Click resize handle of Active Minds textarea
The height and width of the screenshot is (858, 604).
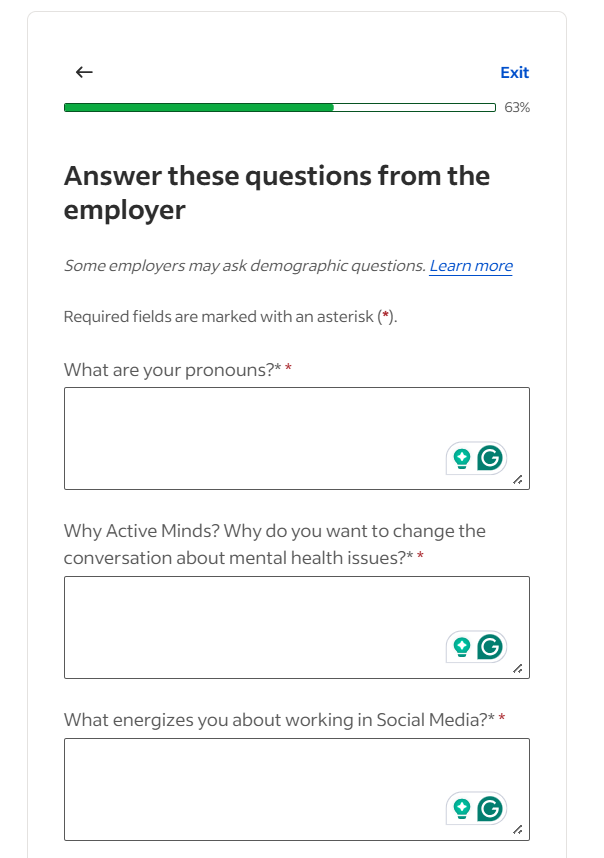[518, 669]
